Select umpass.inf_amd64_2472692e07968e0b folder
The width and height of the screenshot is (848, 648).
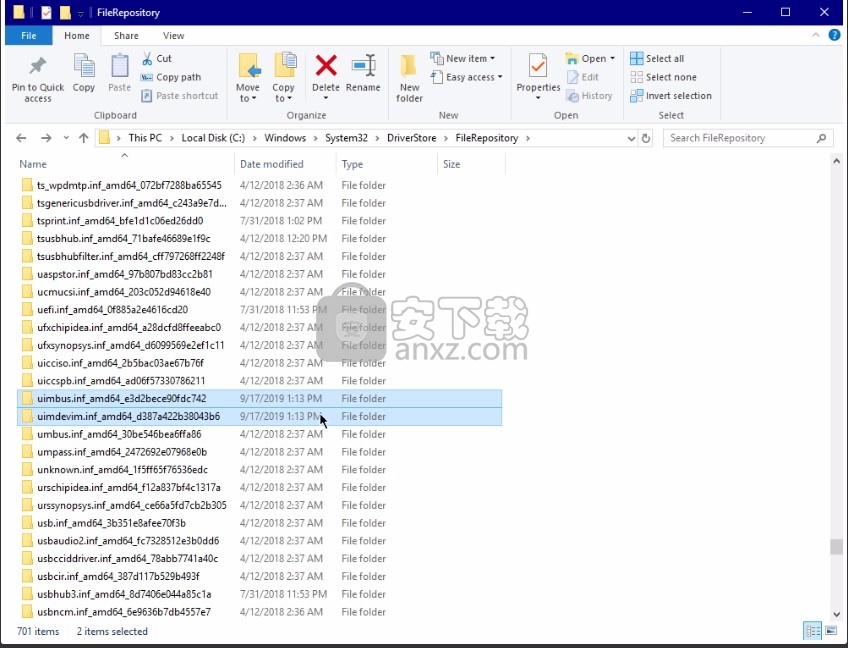pos(260,452)
